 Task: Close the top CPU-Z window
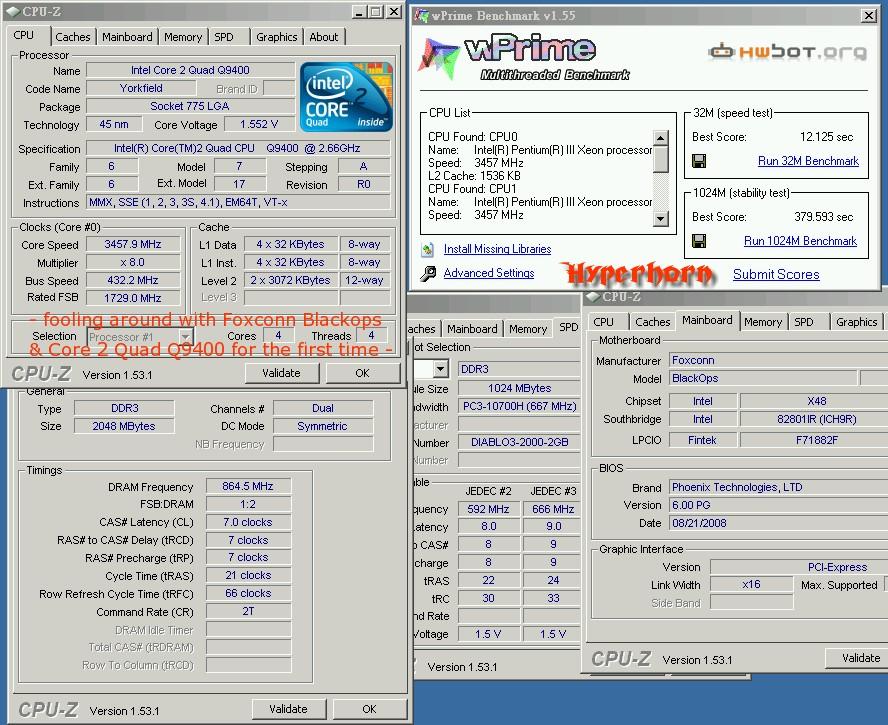394,12
